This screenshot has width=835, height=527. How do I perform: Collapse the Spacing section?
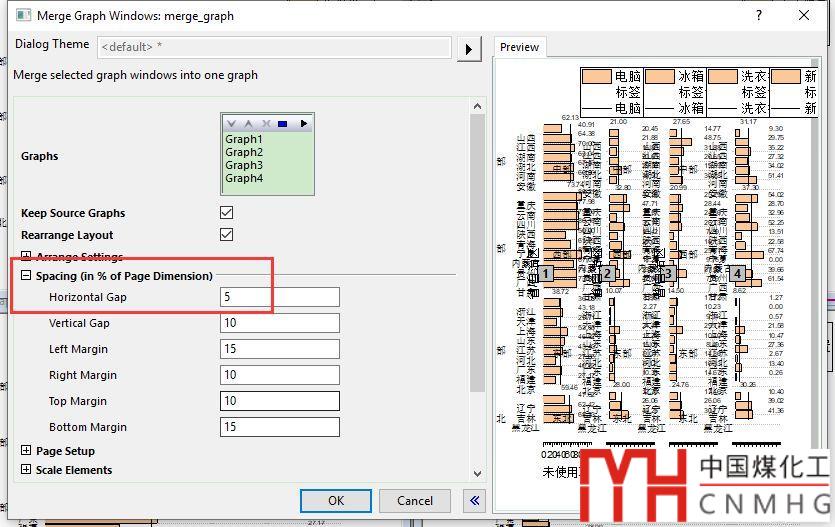[x=26, y=276]
